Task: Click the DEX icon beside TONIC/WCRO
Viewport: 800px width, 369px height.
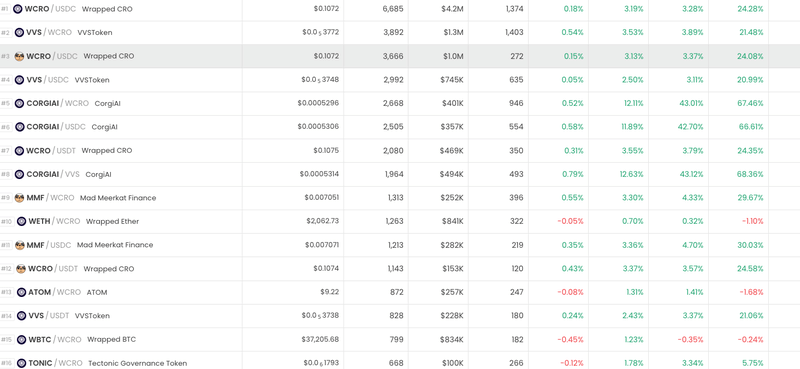Action: click(x=21, y=363)
